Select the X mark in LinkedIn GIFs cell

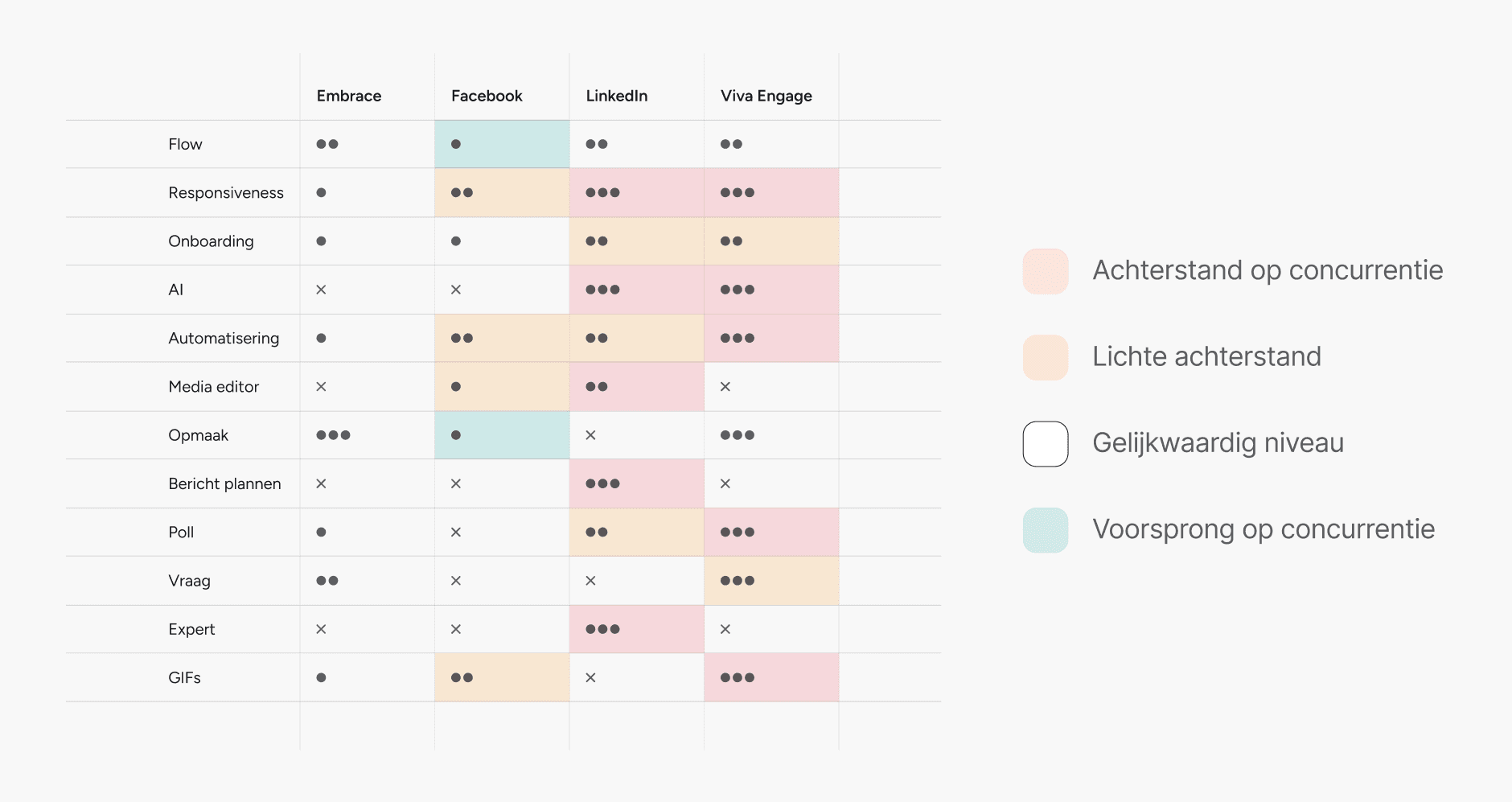pyautogui.click(x=590, y=677)
